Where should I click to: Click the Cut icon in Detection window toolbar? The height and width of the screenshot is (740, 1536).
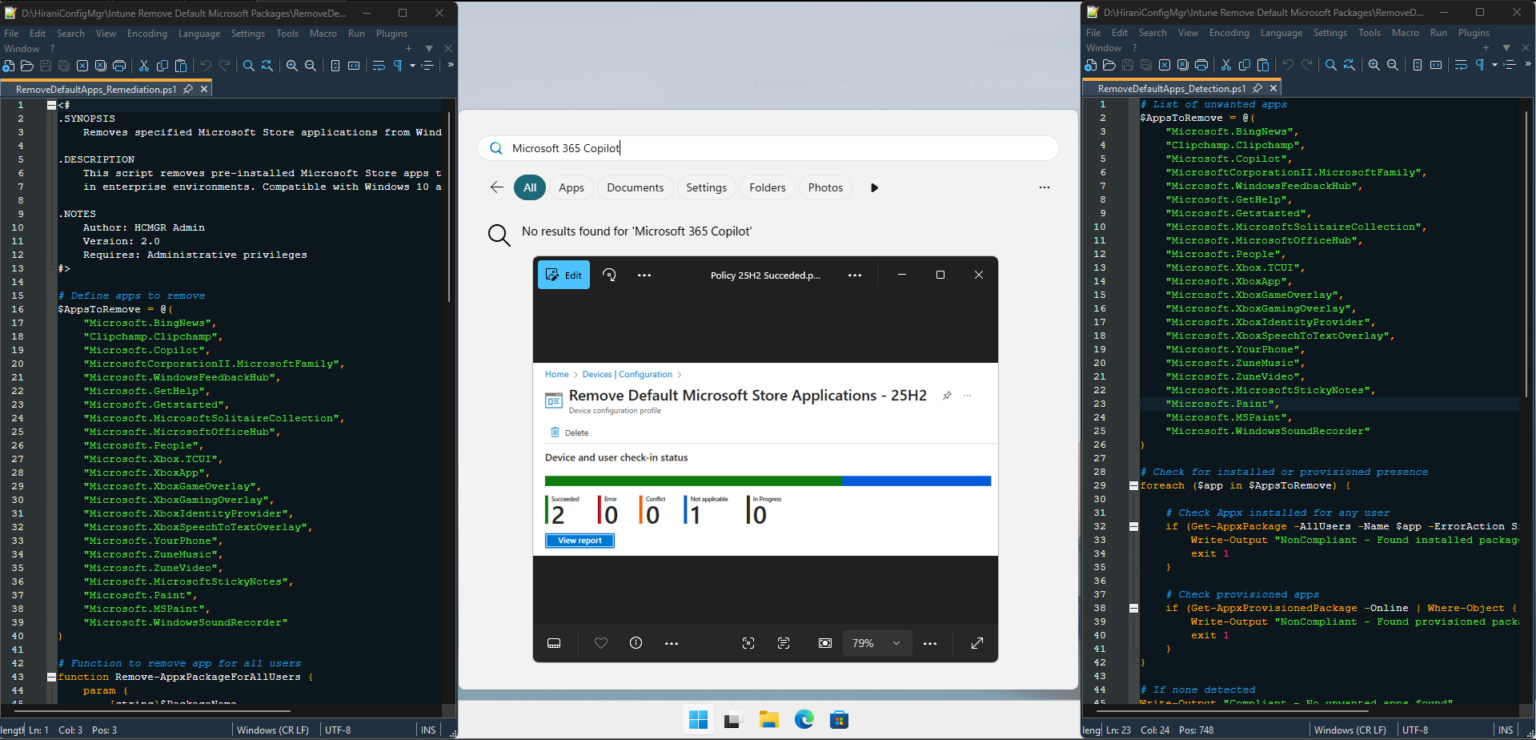tap(1226, 65)
